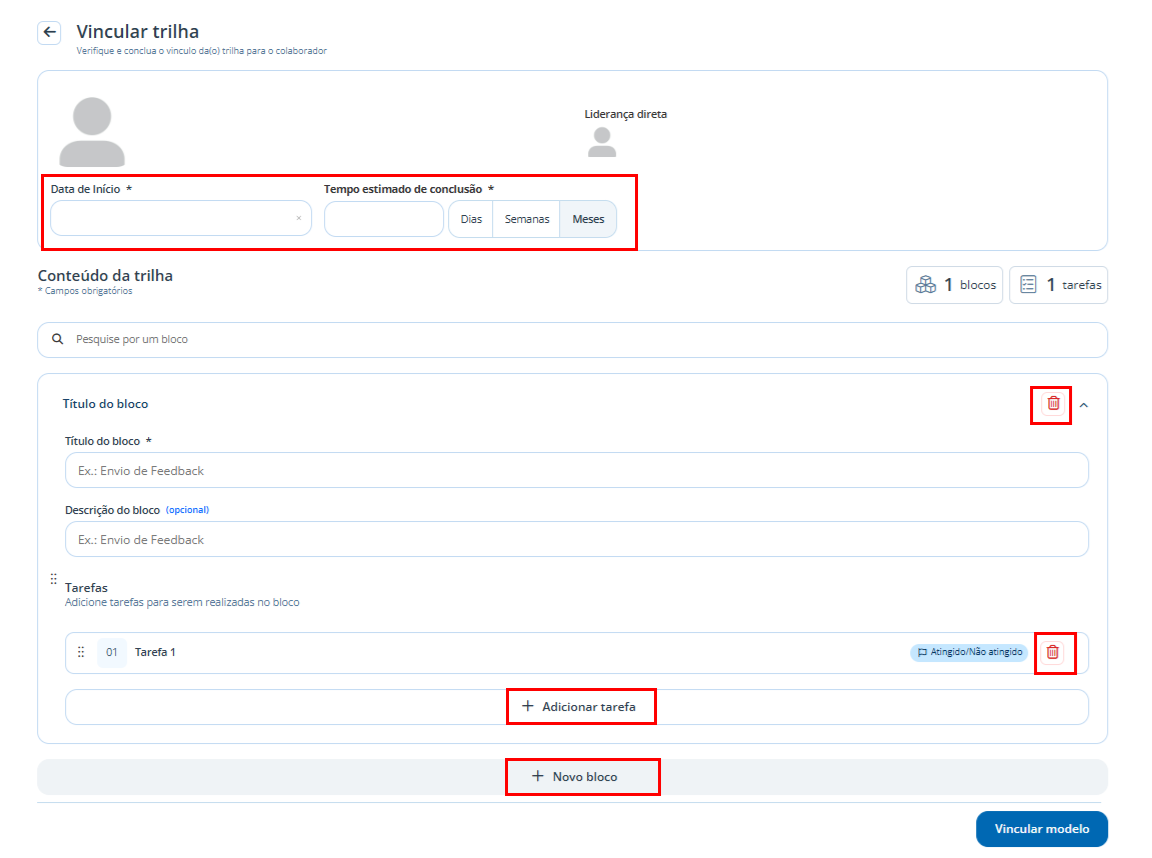Click the Conteúdo da trilha heading
This screenshot has width=1152, height=858.
click(105, 275)
